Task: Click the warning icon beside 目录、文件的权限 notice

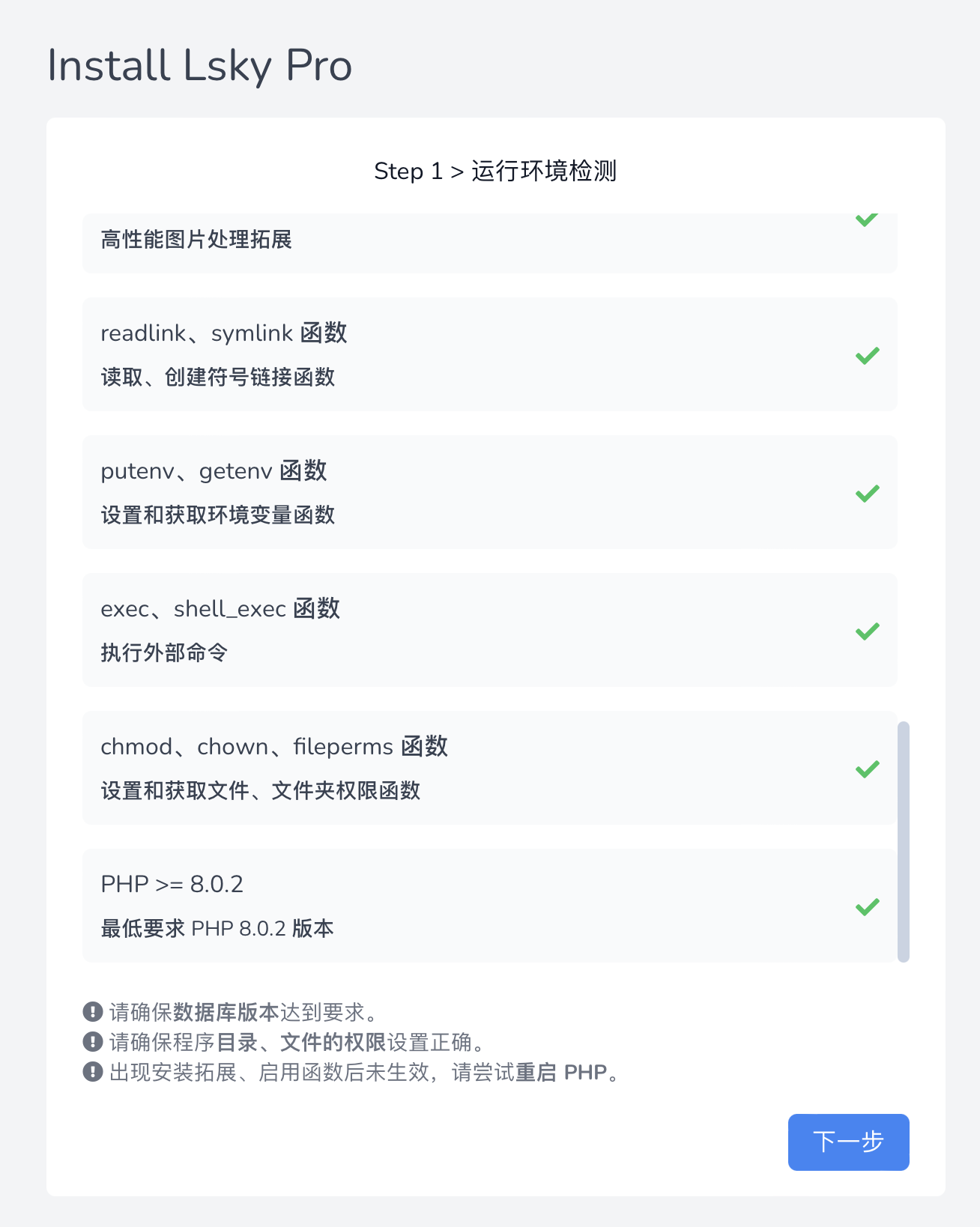Action: [x=93, y=1042]
